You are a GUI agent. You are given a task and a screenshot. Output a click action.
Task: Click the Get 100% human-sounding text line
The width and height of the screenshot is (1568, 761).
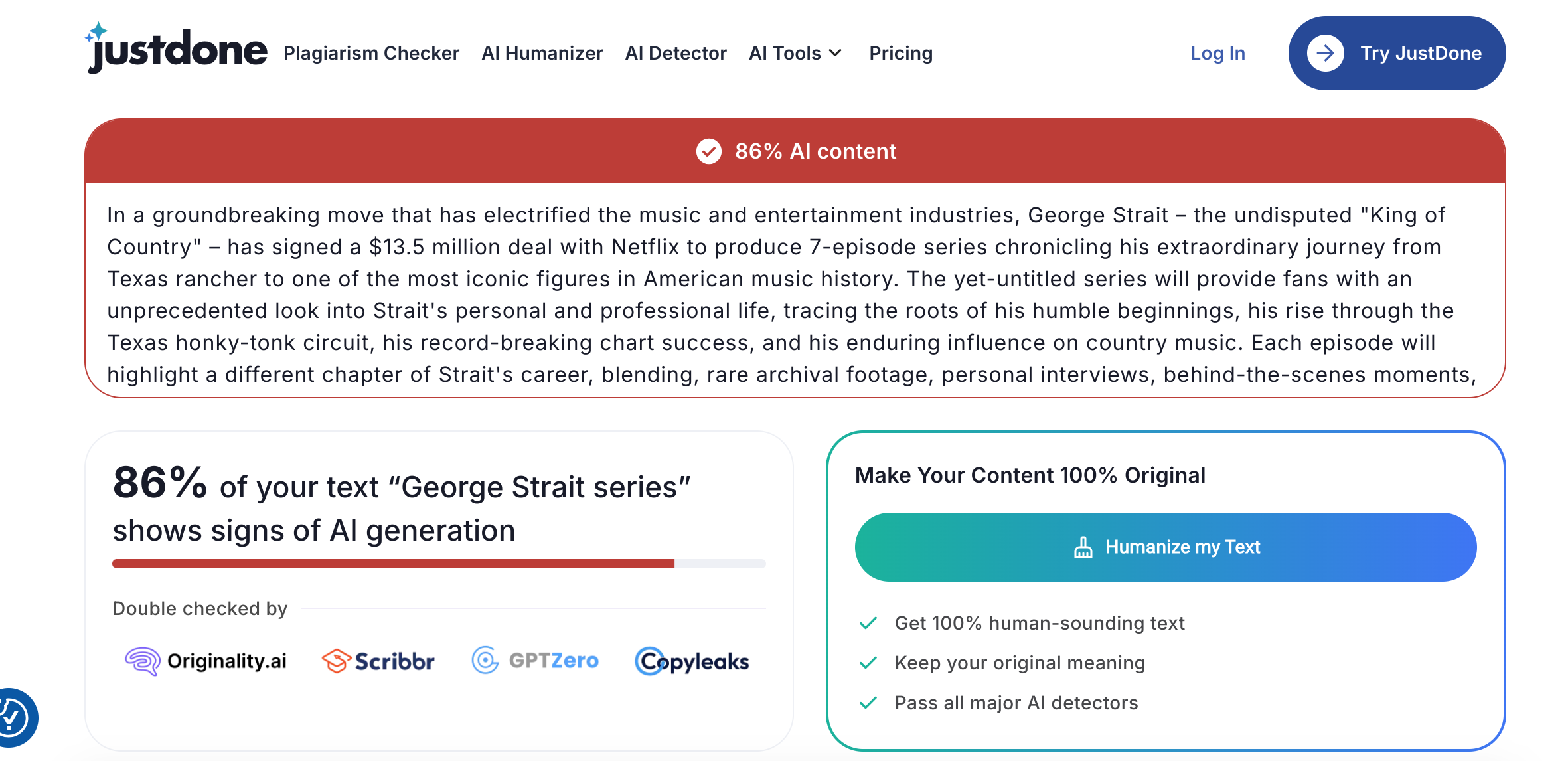(1040, 623)
